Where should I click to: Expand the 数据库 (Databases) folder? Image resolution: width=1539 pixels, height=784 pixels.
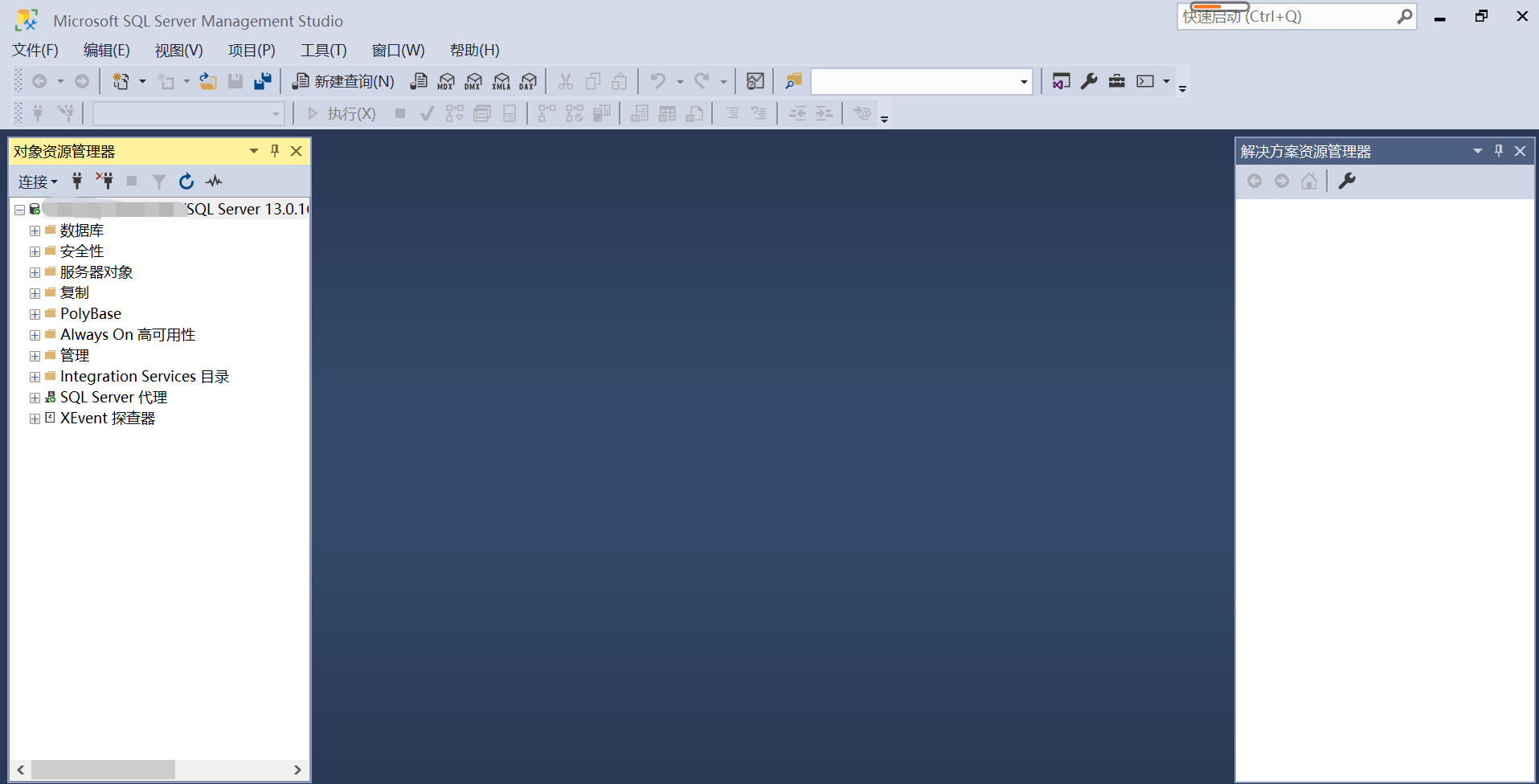pyautogui.click(x=35, y=231)
